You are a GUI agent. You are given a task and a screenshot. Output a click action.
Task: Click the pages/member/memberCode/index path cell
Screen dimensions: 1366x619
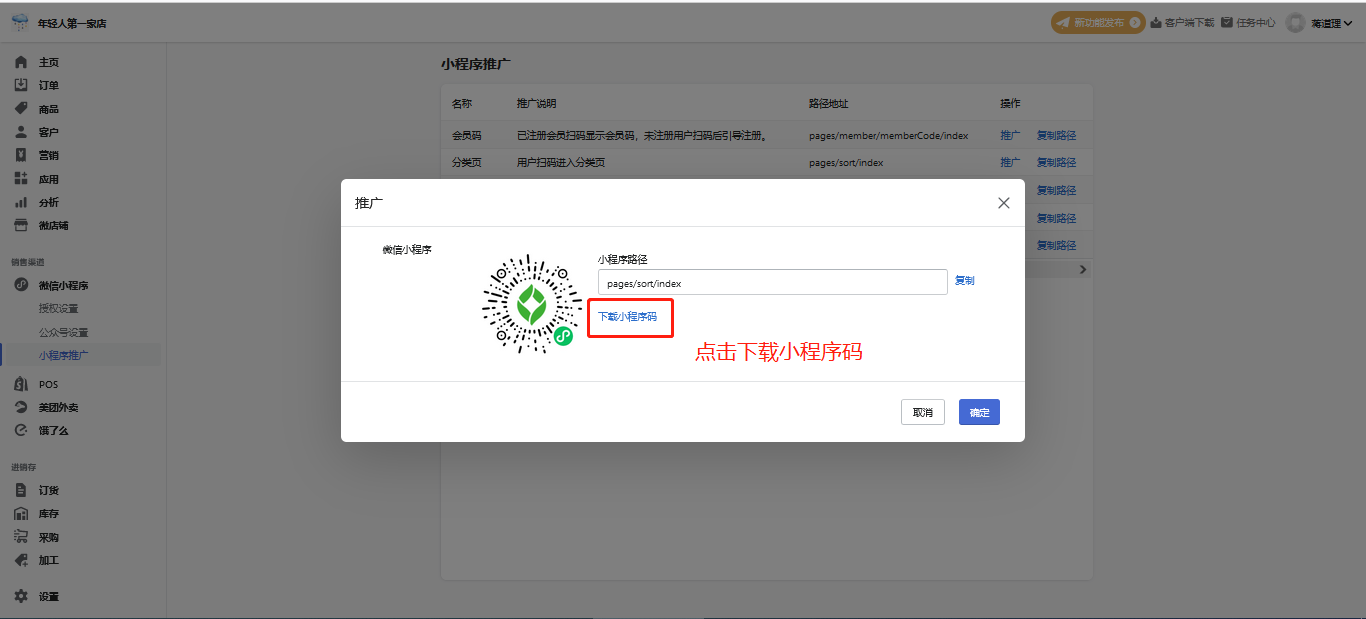point(888,135)
